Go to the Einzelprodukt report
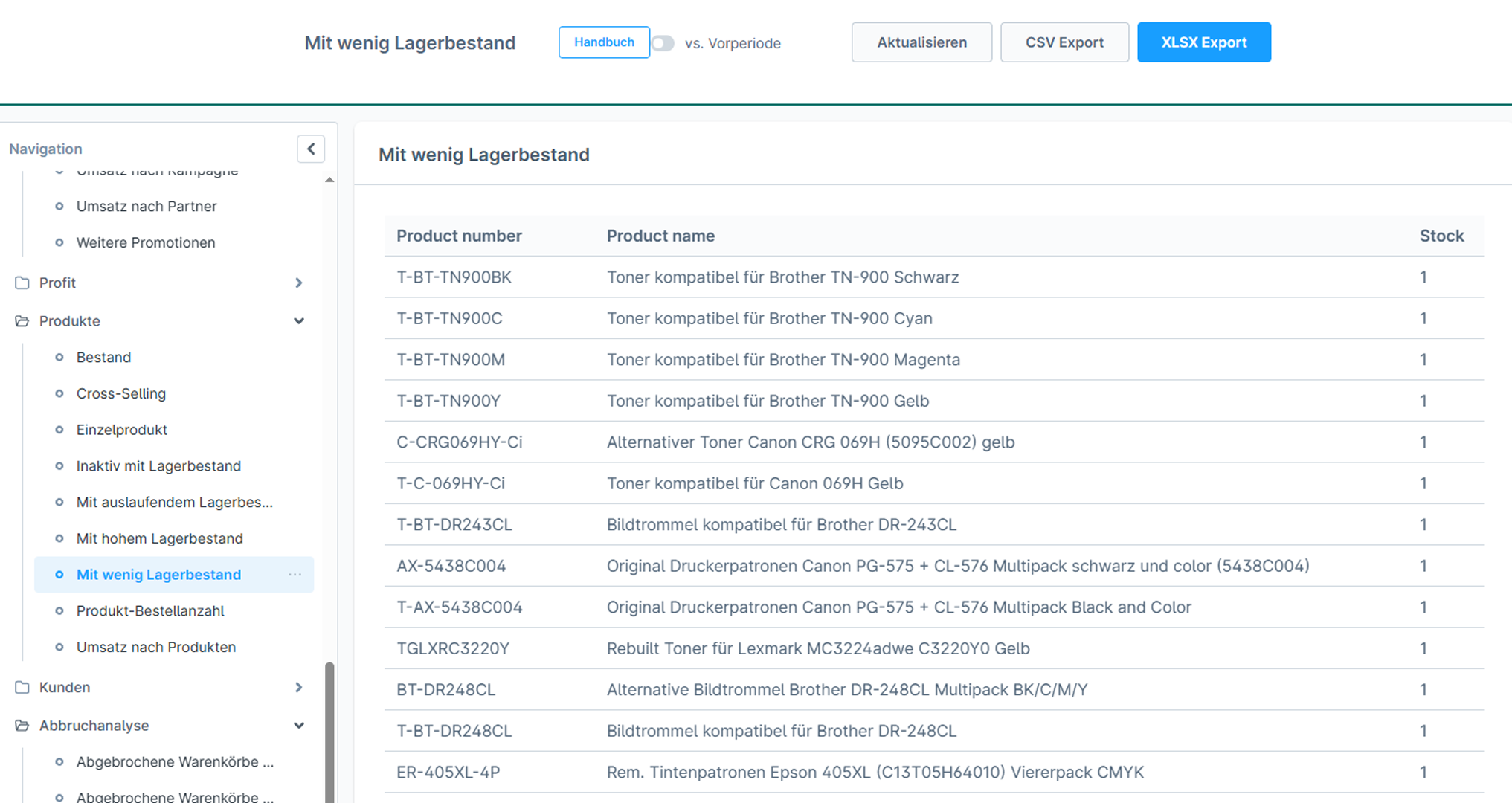 tap(122, 430)
